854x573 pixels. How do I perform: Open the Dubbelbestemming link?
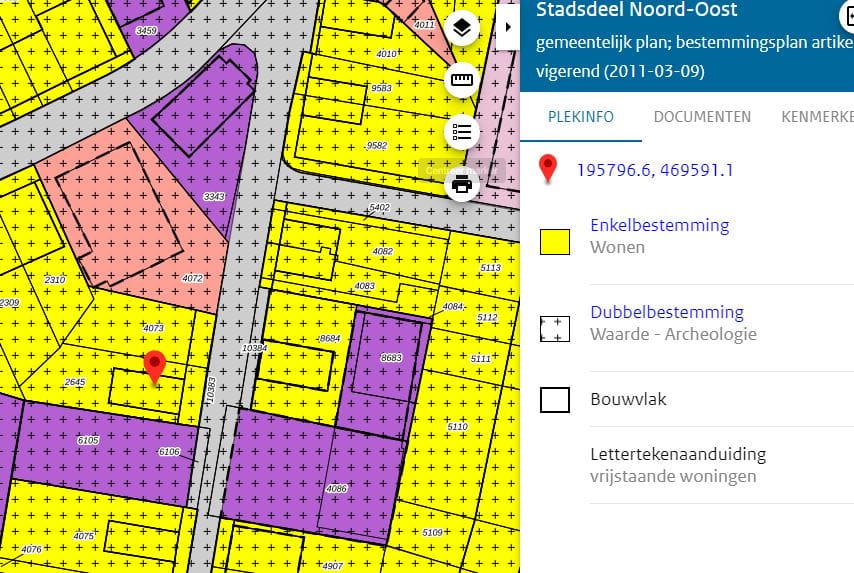click(667, 312)
